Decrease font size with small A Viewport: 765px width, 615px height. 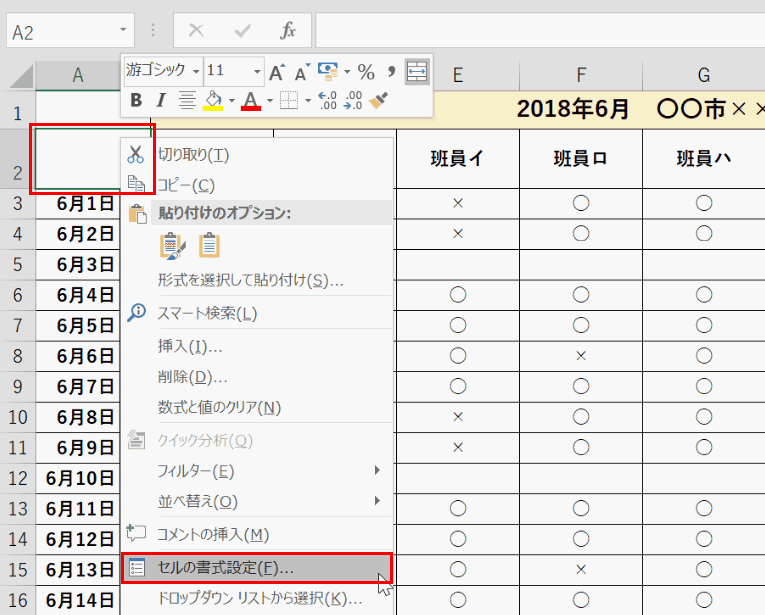point(302,72)
